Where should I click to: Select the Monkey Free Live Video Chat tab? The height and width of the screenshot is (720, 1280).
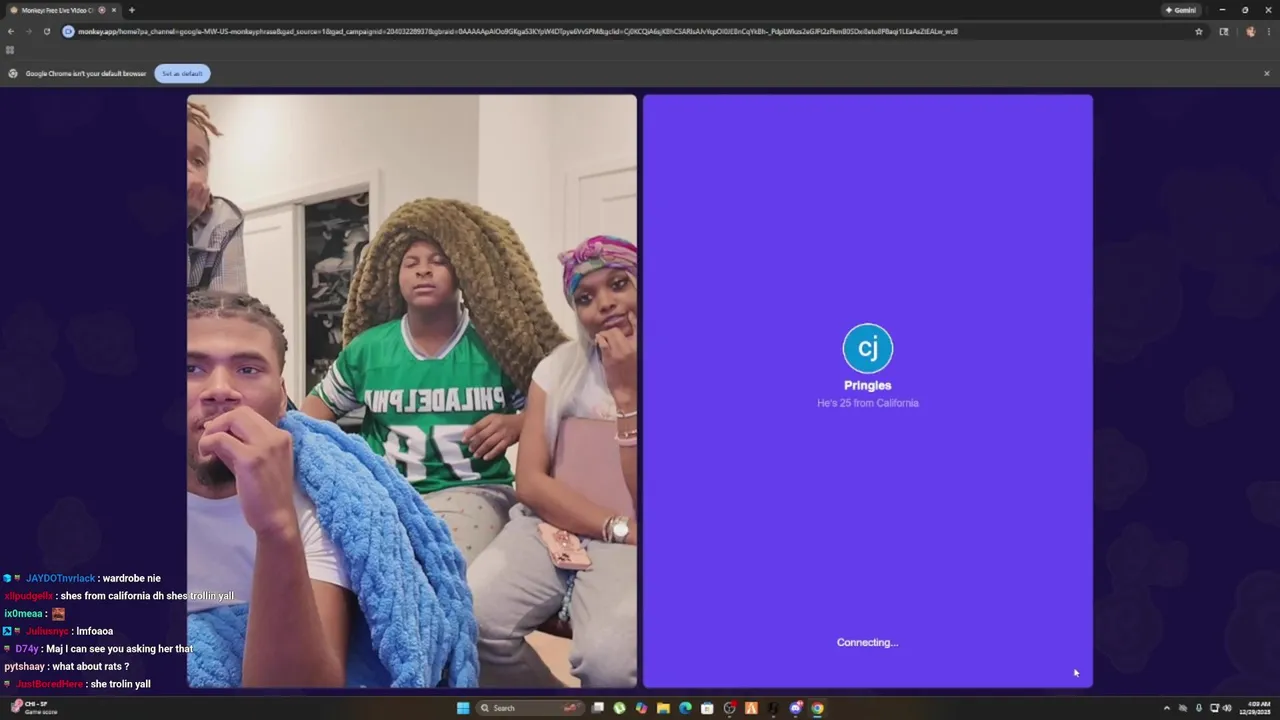coord(62,10)
